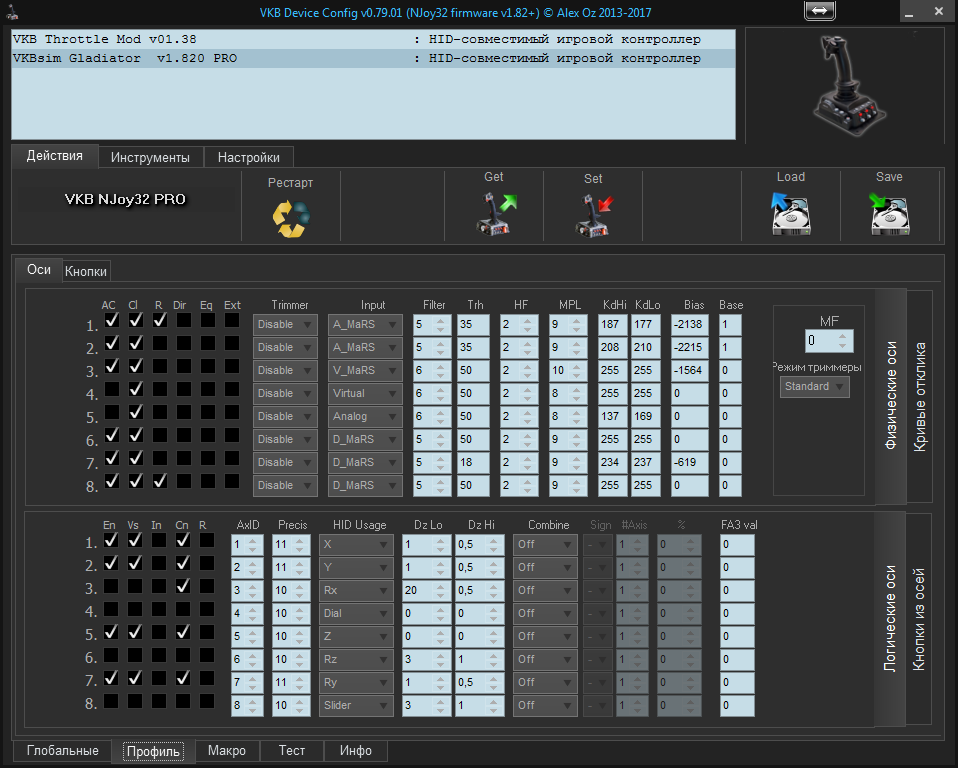
Task: Switch to the Кнопки tab
Action: (86, 271)
